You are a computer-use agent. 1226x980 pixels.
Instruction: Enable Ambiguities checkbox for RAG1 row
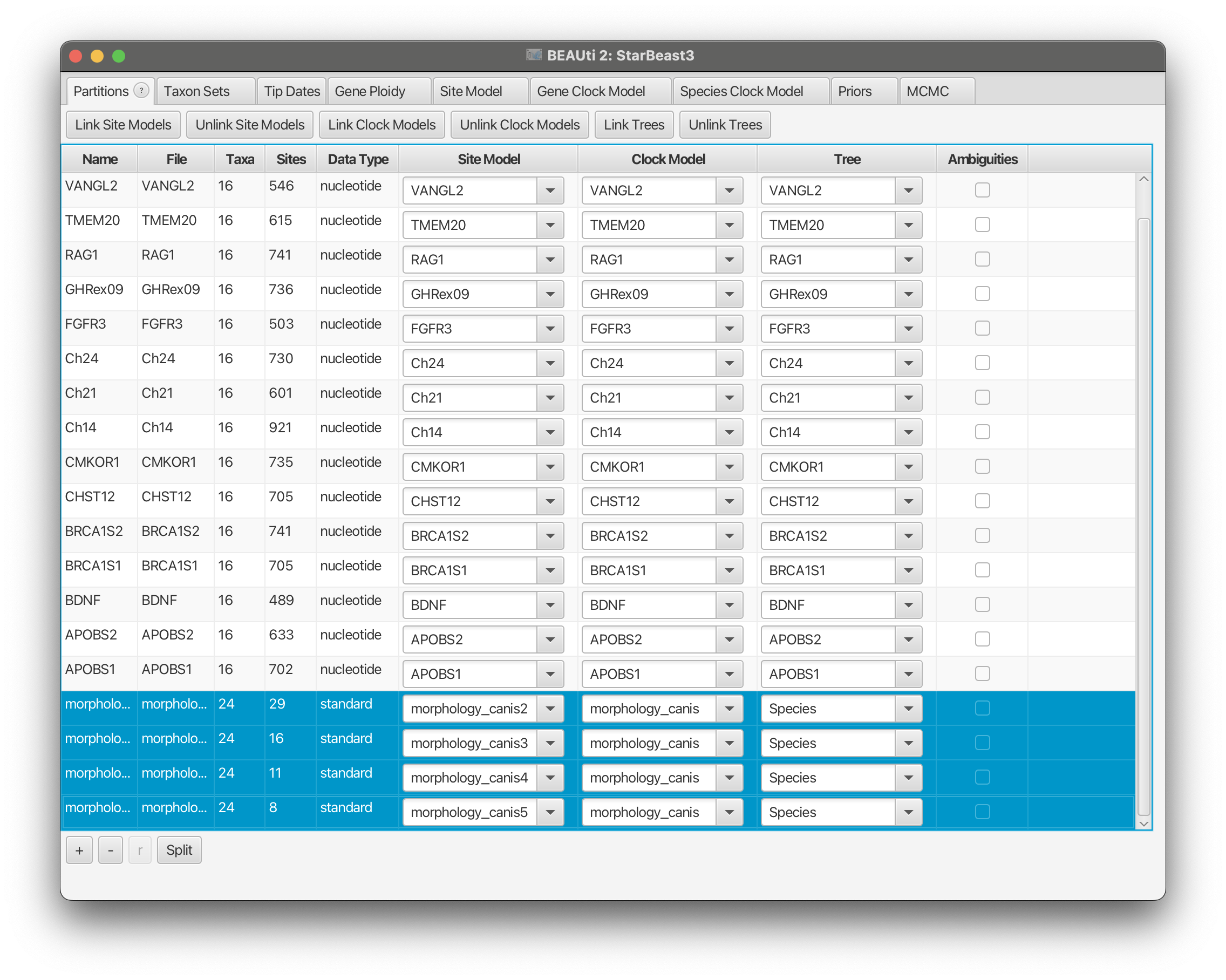(982, 260)
